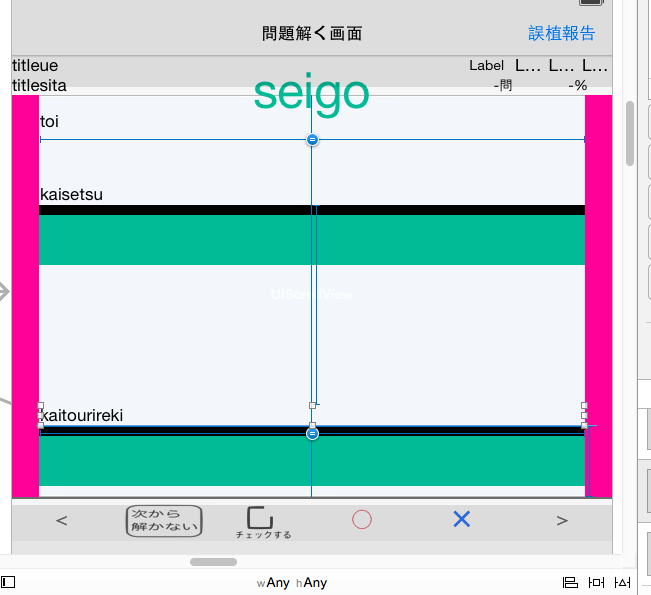Select the upper green view
This screenshot has width=651, height=595.
tap(312, 240)
